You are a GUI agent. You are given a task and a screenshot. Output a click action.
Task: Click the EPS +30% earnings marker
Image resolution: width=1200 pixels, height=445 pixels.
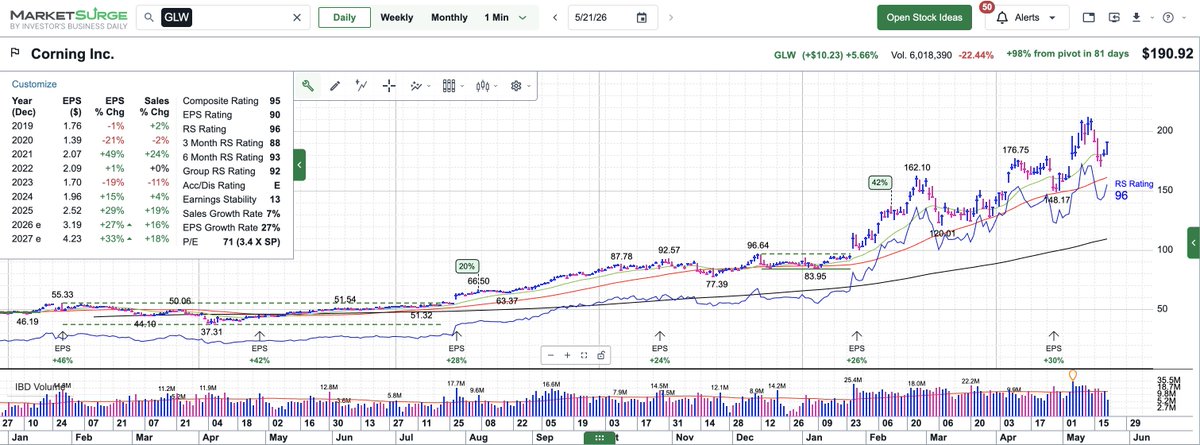[1053, 346]
